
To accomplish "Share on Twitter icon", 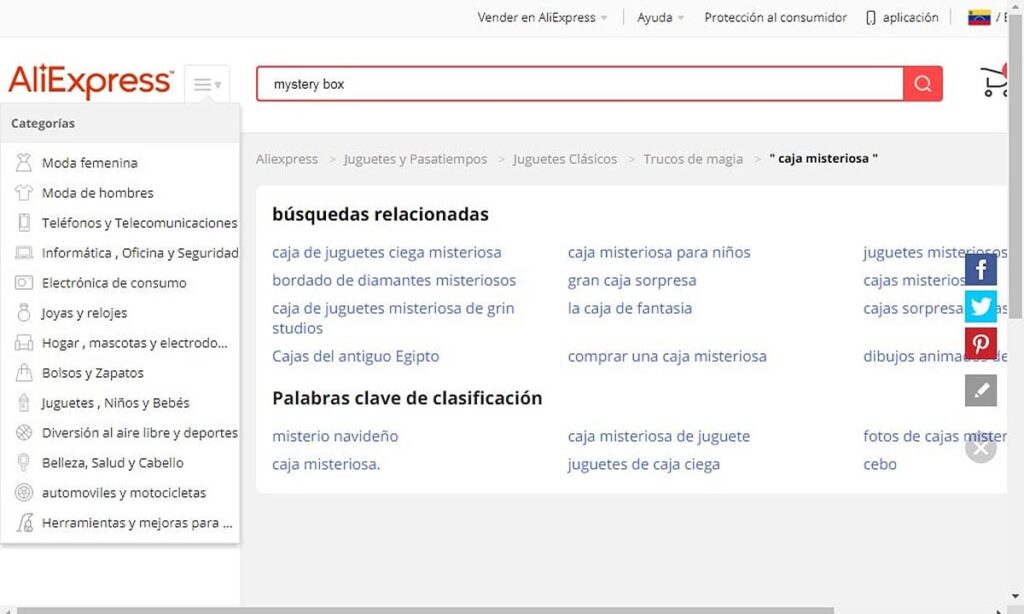I will 981,306.
